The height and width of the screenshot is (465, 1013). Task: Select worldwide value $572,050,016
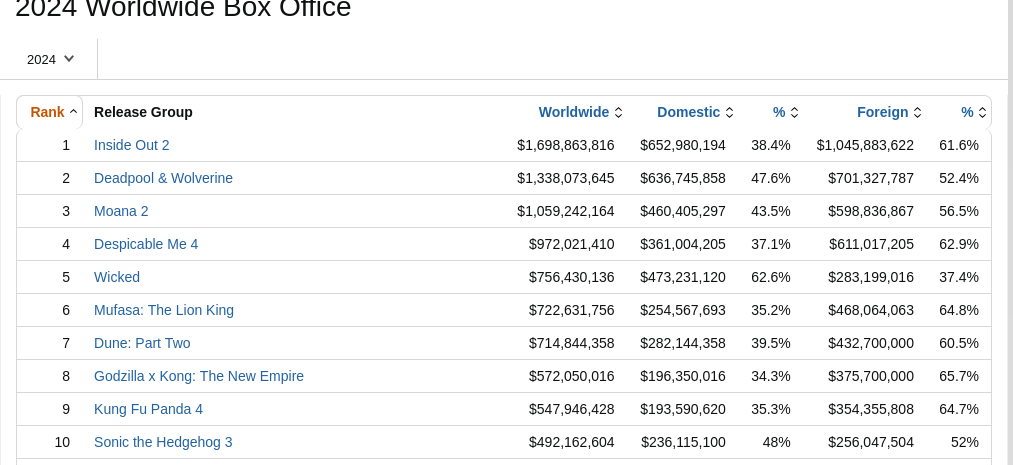point(572,376)
